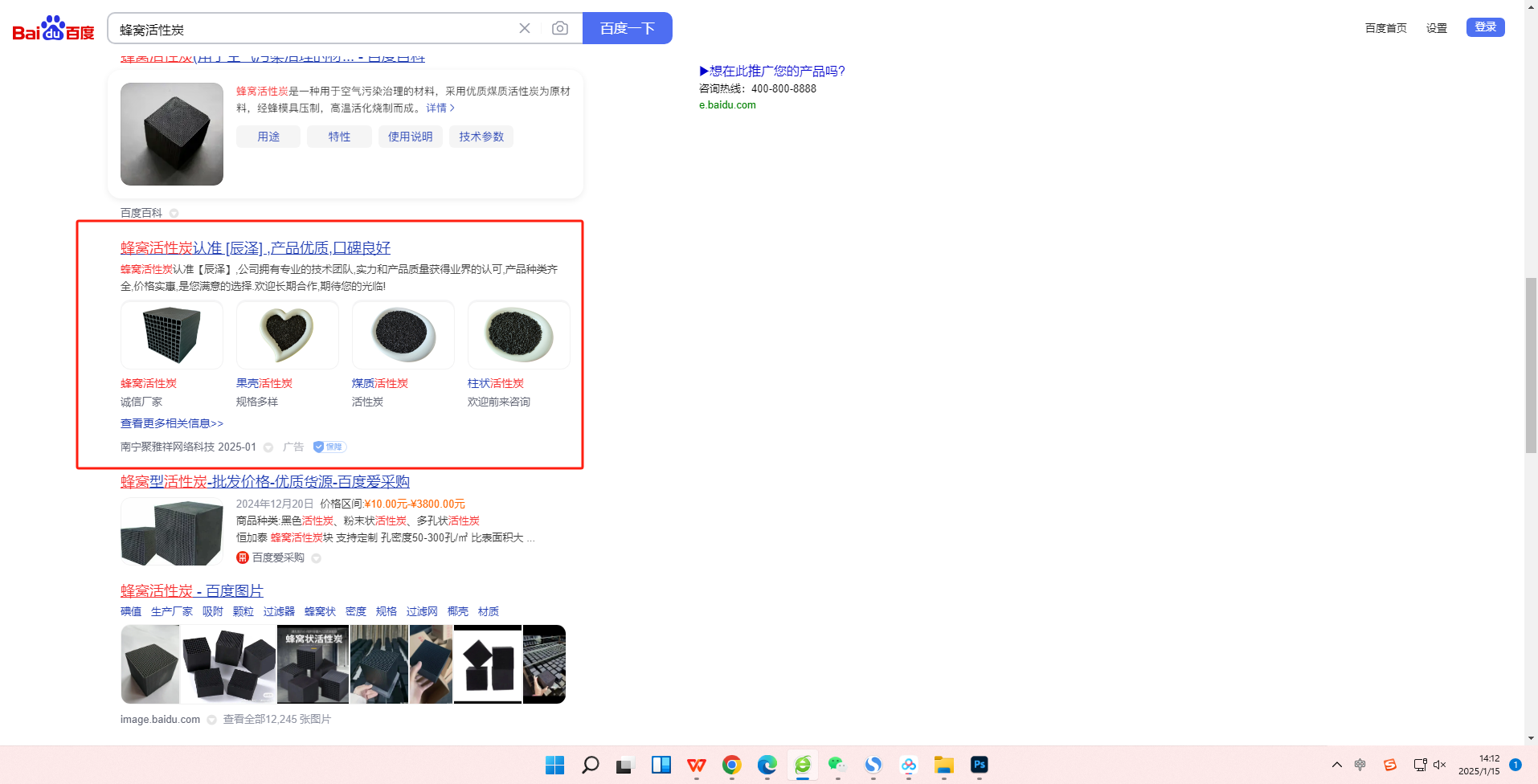
Task: Open image search via the camera icon
Action: tap(560, 28)
